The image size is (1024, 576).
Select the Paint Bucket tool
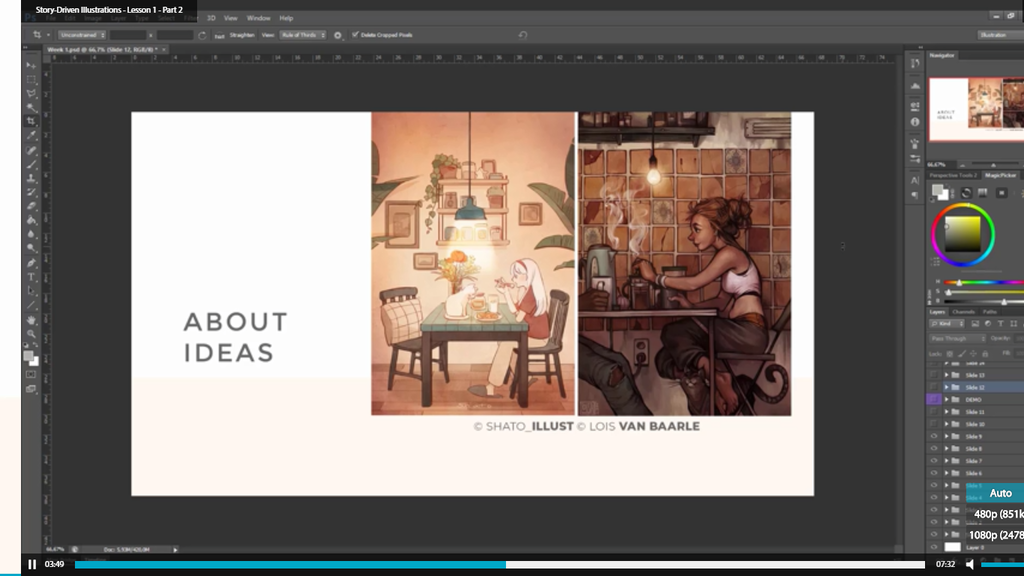coord(31,220)
